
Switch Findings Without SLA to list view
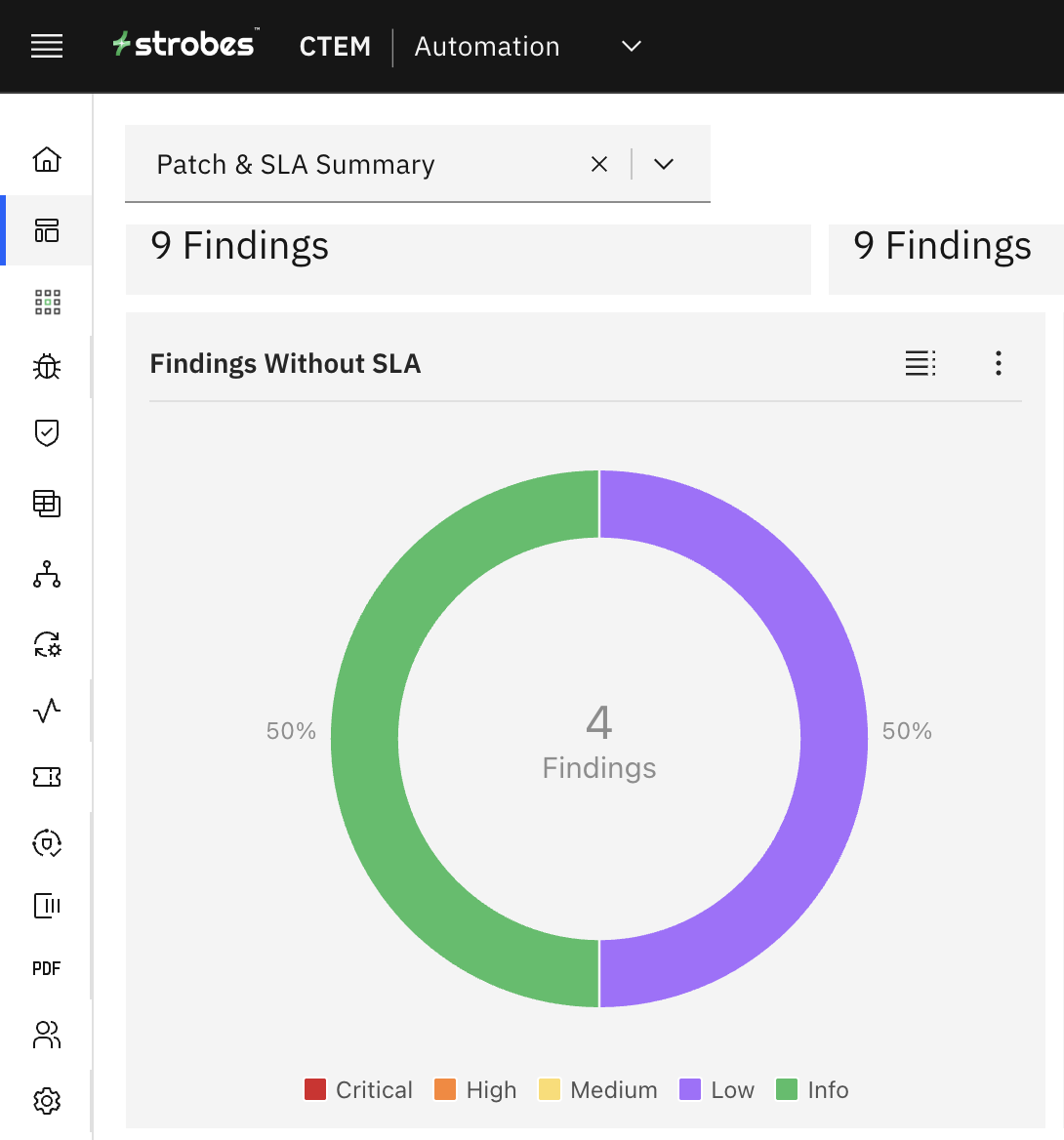pos(920,363)
